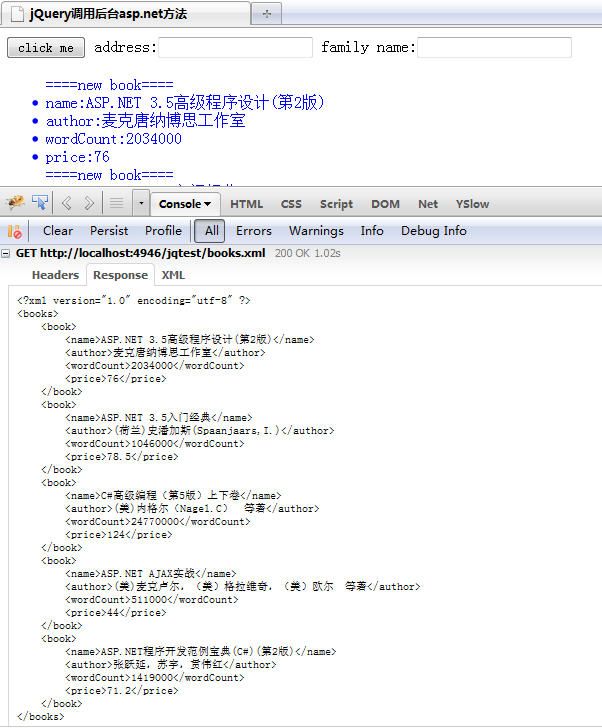Image resolution: width=602 pixels, height=728 pixels.
Task: Click the closing '</books>' tag line
Action: (40, 716)
